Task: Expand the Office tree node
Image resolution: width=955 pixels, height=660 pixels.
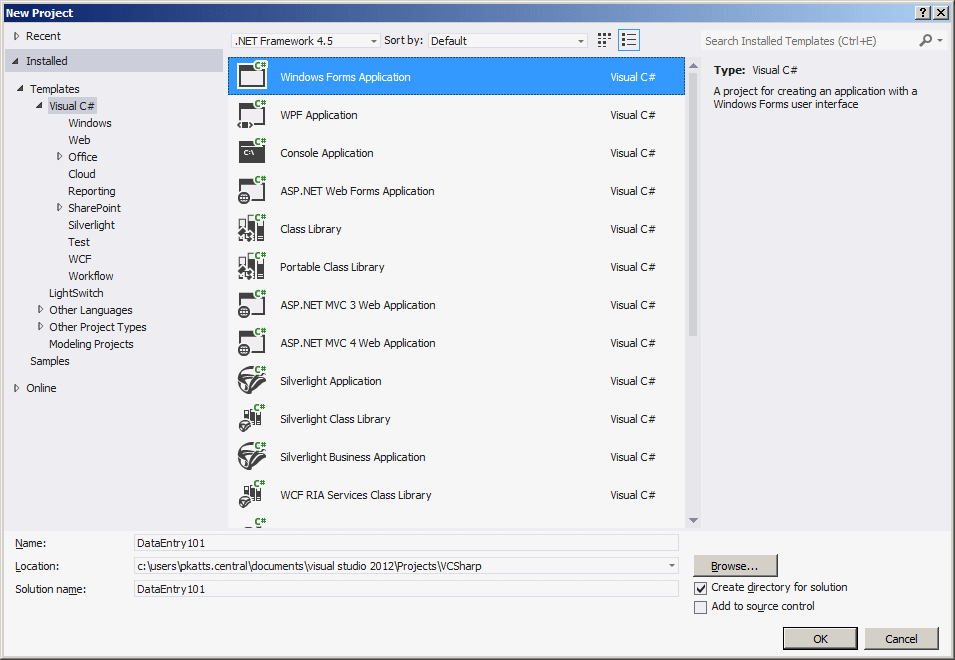Action: pos(59,156)
